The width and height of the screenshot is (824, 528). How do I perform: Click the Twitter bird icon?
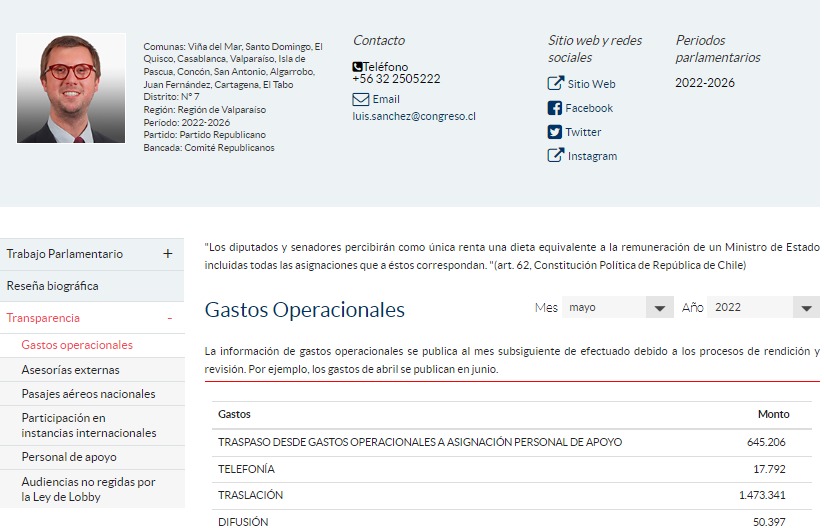click(x=555, y=132)
